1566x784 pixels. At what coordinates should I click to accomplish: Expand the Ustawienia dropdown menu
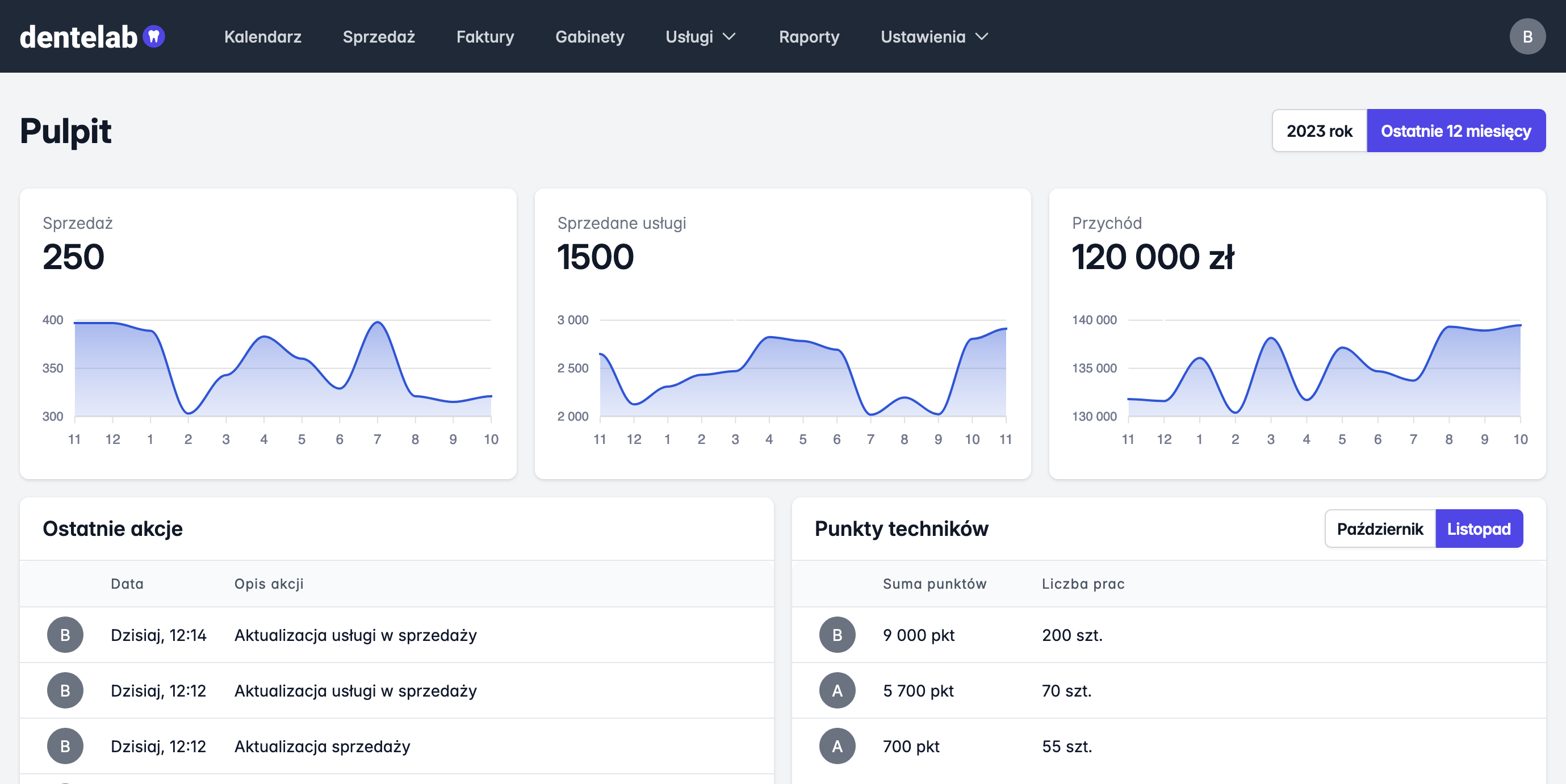pos(935,36)
